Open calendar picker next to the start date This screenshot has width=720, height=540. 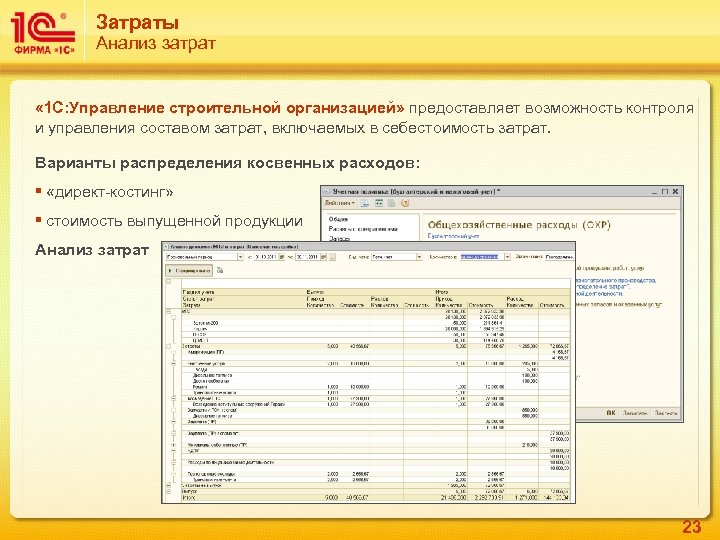tap(282, 257)
